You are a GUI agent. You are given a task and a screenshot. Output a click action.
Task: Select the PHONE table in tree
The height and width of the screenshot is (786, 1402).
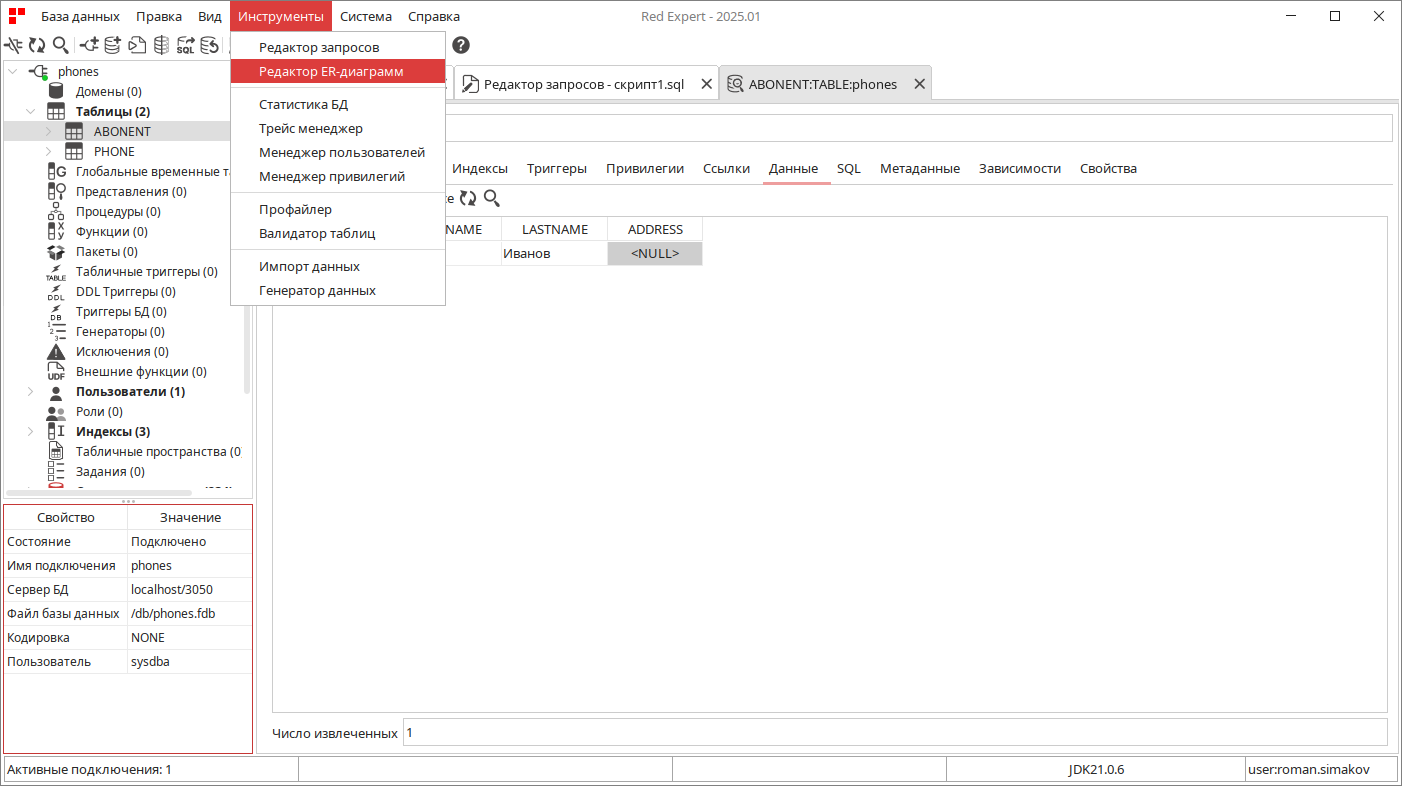(x=114, y=151)
